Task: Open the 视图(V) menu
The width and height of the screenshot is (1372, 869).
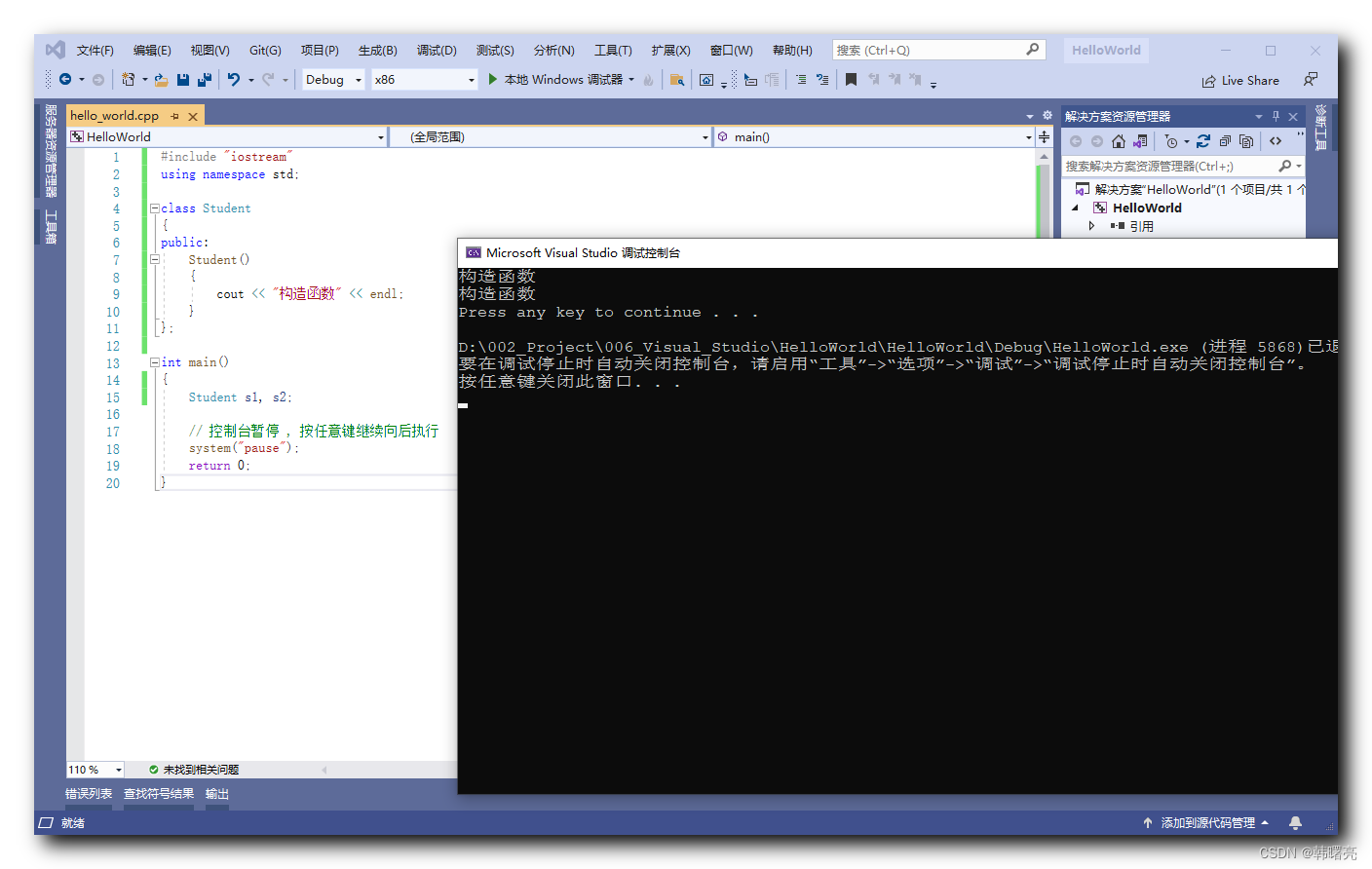Action: [210, 51]
